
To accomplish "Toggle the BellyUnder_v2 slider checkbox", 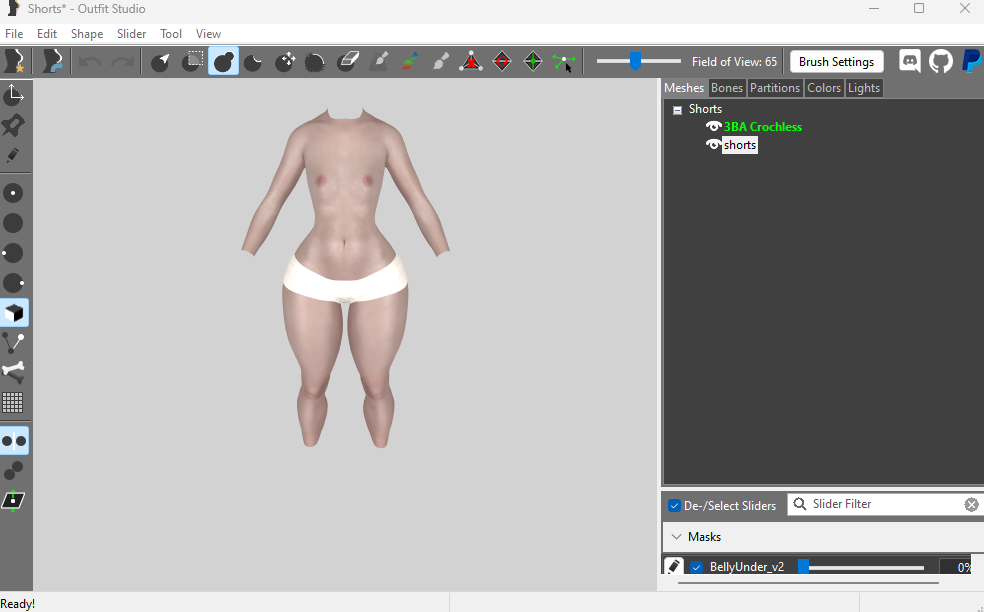I will coord(696,567).
